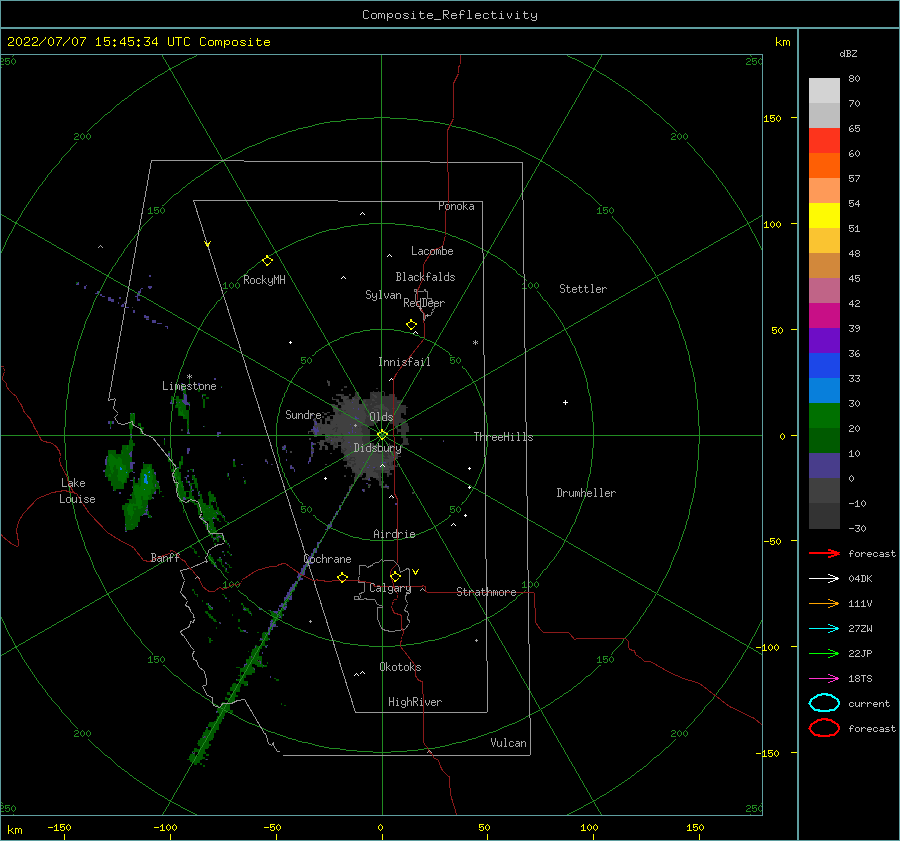Click the RedDeer town label

[x=424, y=303]
